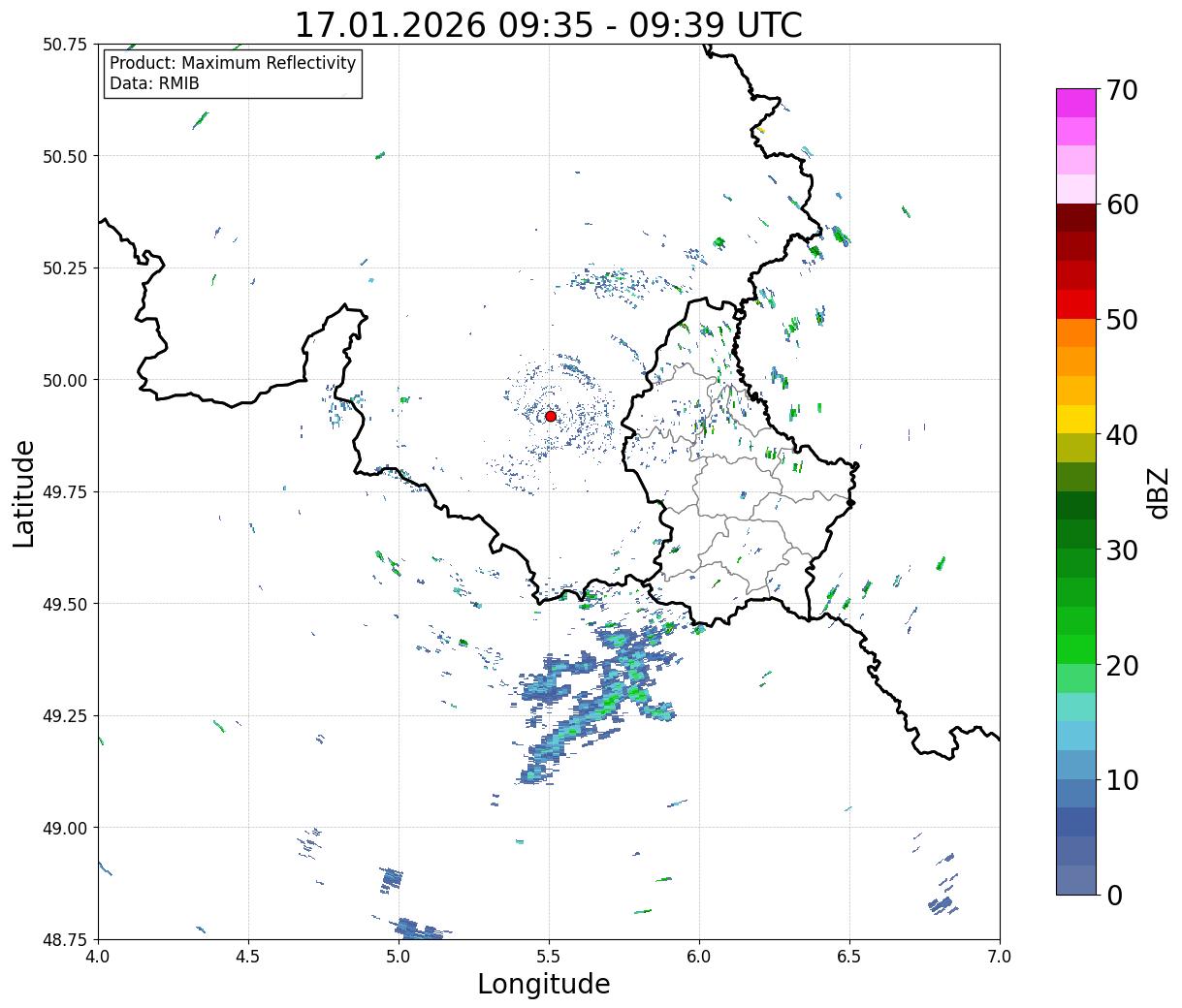Click colorbar tick label 40

1121,435
